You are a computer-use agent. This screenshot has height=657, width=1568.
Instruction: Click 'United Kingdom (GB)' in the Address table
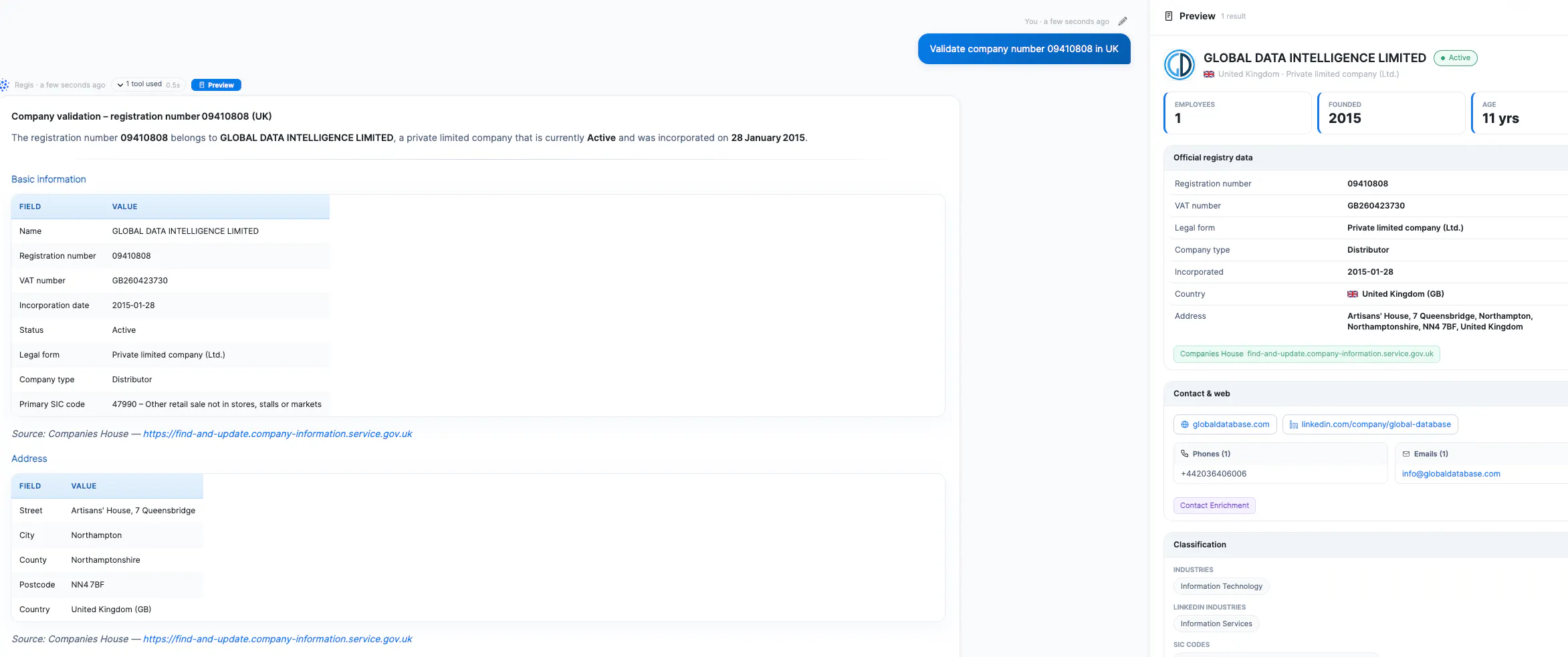(111, 610)
